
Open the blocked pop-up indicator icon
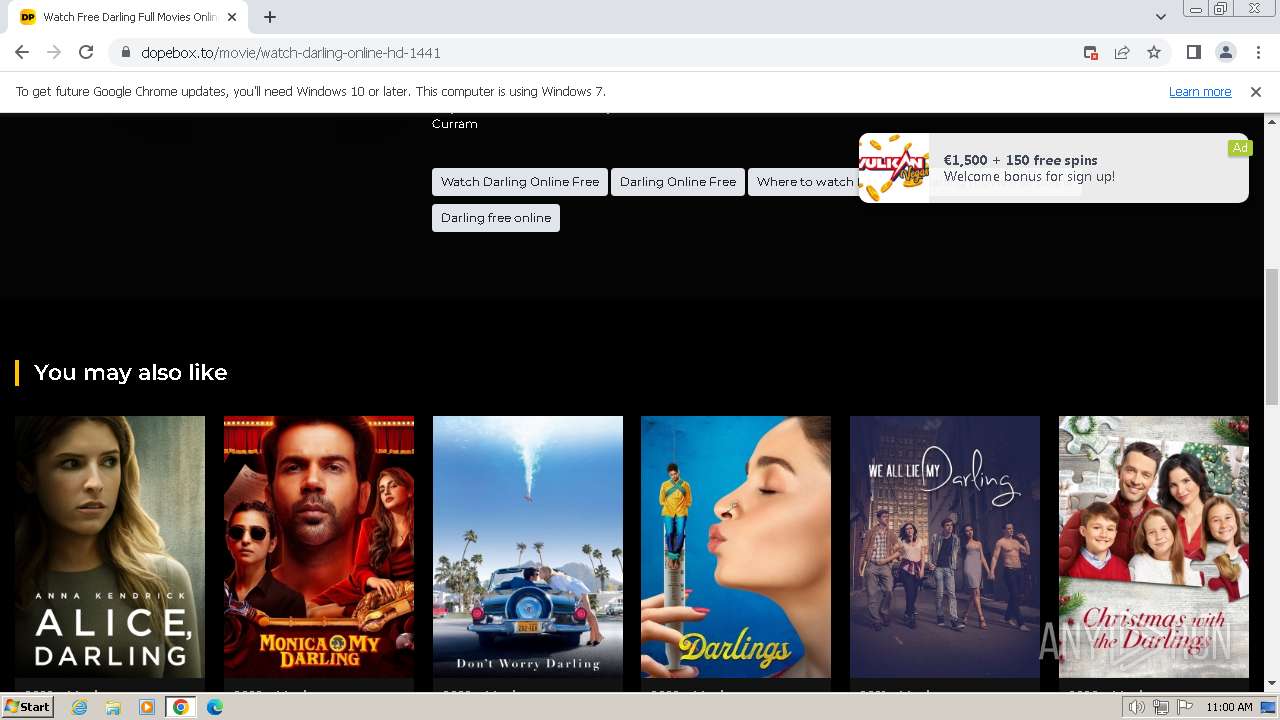point(1091,53)
